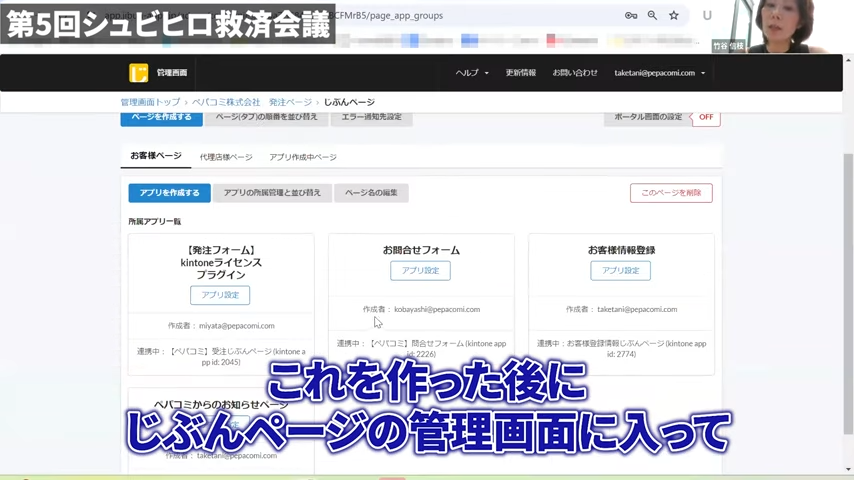Click creator text kobayashi@pepacomi.com
This screenshot has width=854, height=480.
click(x=437, y=309)
